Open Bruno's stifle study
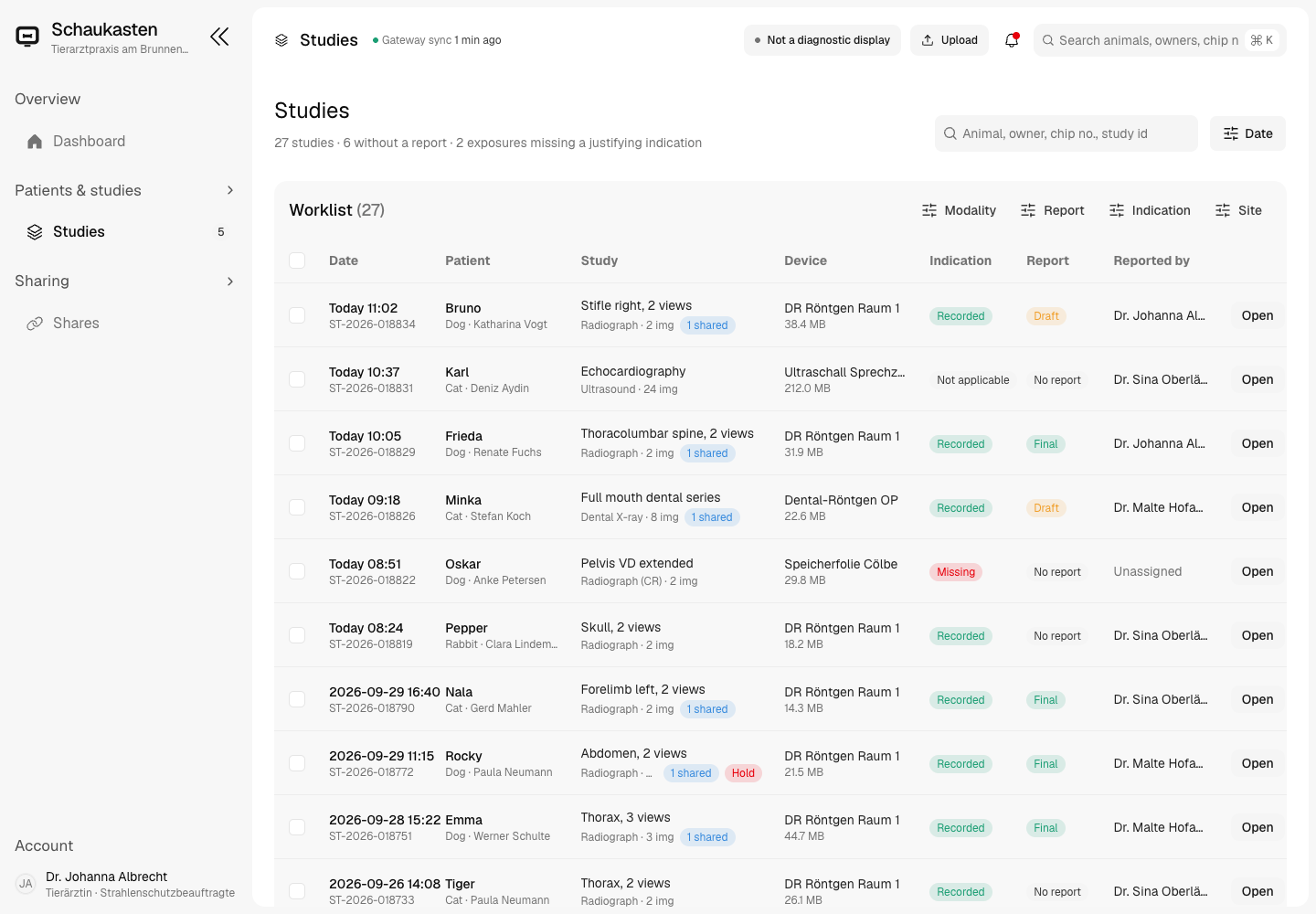Screen dimensions: 1316x914 (x=1258, y=315)
